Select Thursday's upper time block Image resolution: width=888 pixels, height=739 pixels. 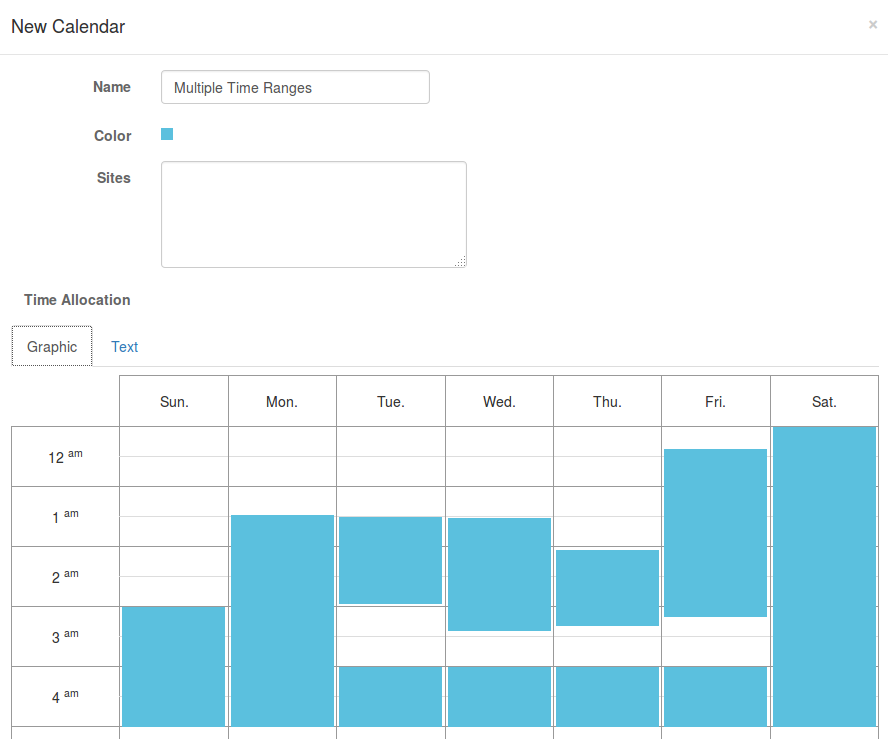pyautogui.click(x=607, y=588)
